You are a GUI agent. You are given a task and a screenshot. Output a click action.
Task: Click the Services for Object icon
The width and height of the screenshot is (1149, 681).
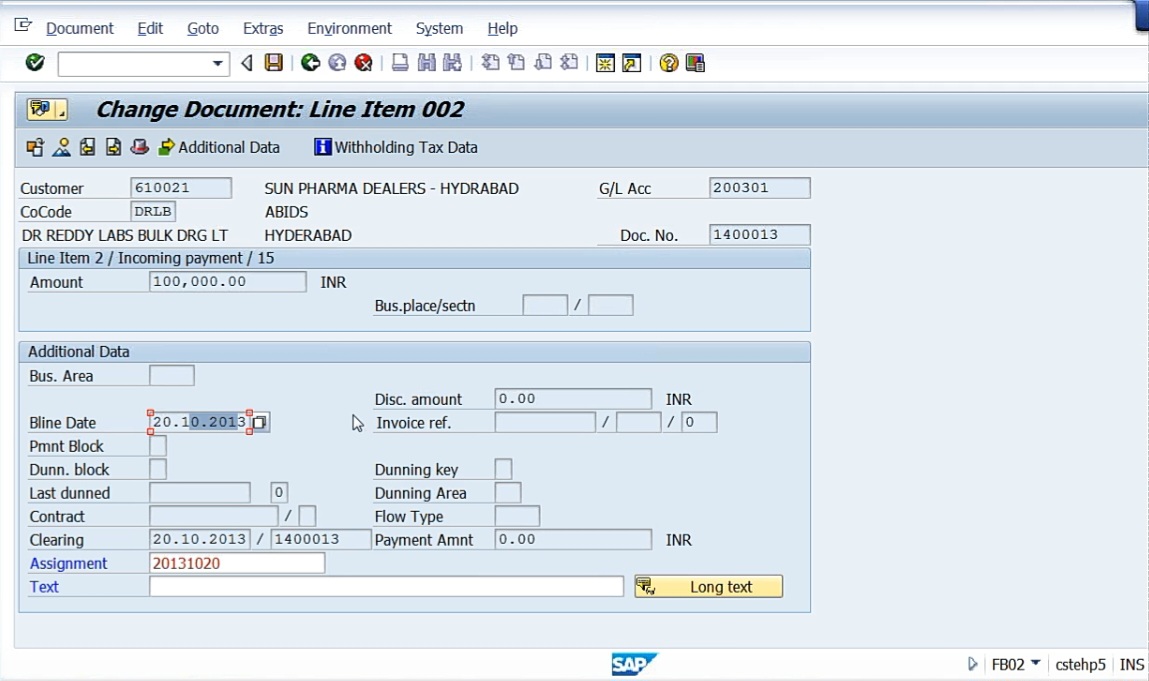point(41,109)
